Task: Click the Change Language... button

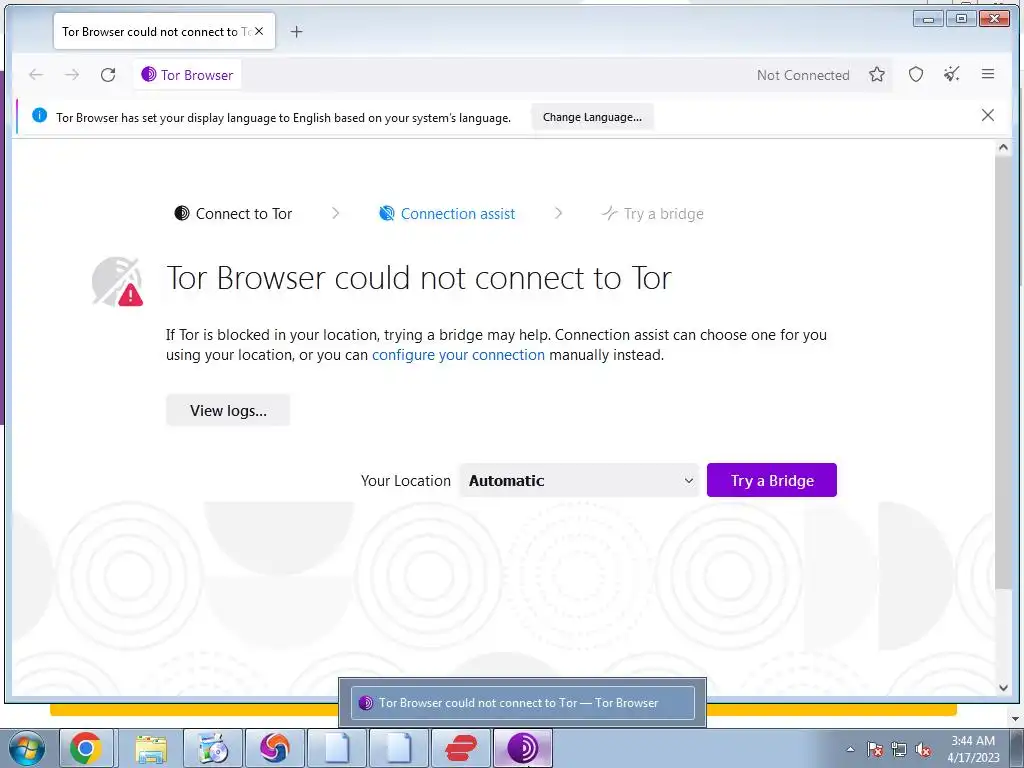Action: coord(592,117)
